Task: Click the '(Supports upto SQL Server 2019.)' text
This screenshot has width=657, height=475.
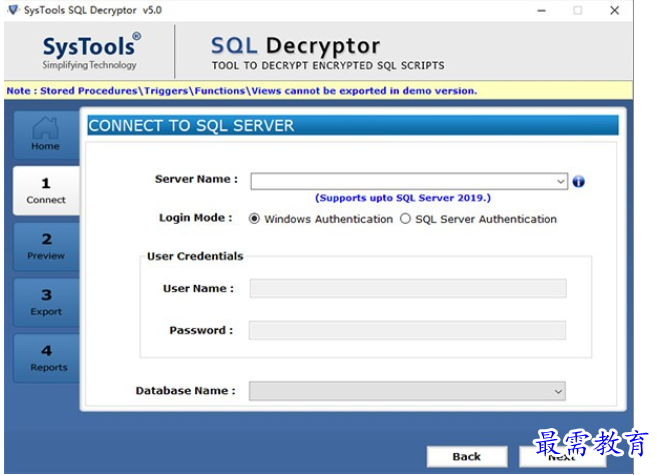Action: tap(403, 198)
